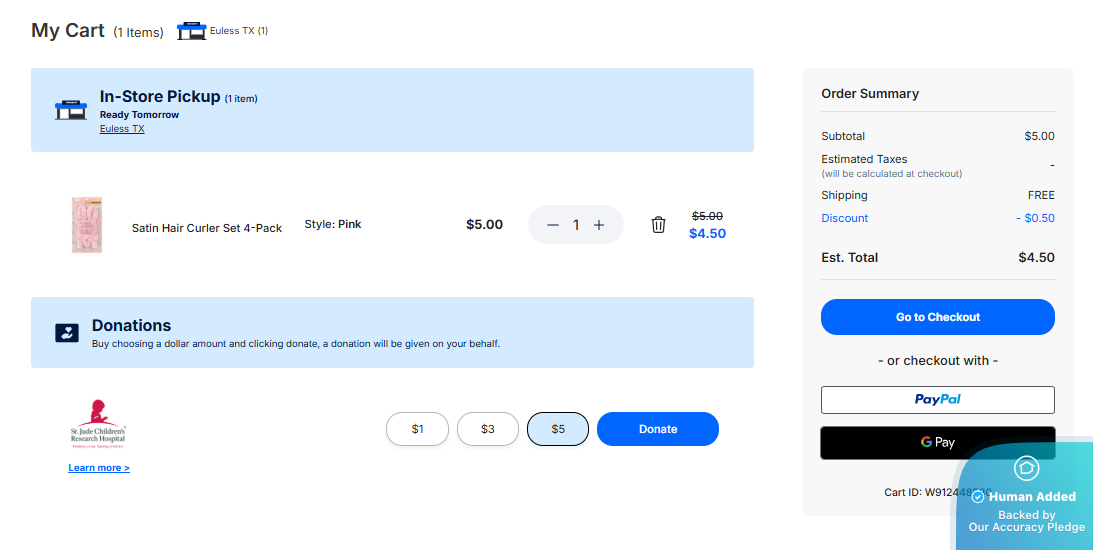Open the chat bubble icon widget
Viewport: 1093px width, 550px height.
(x=1026, y=468)
